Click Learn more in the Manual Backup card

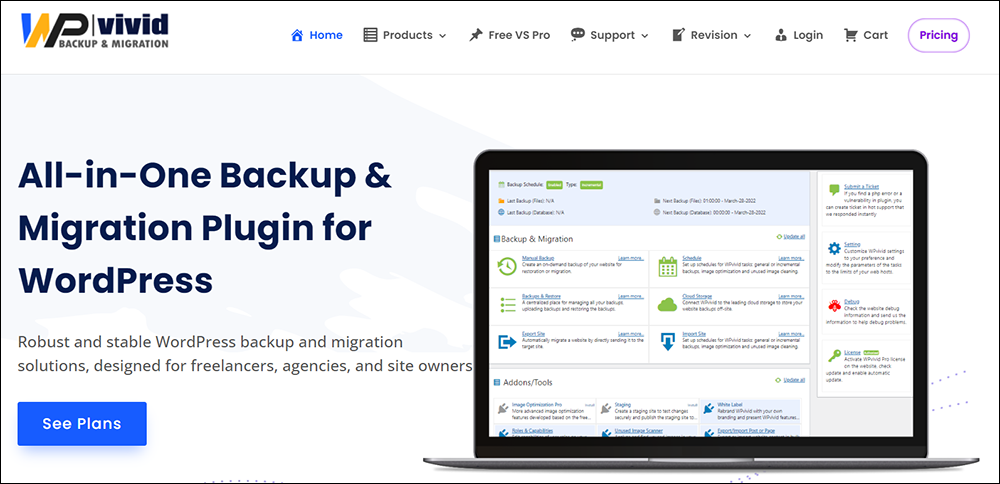631,258
